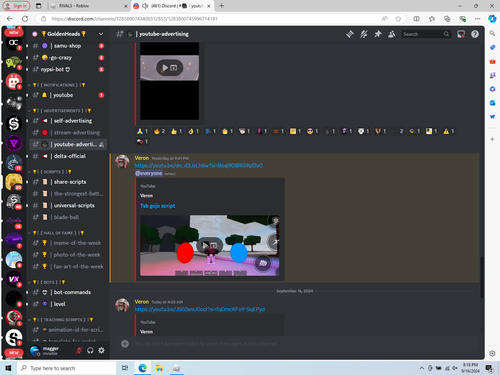Screen dimensions: 500x375
Task: Open the go-crazy channel
Action: pyautogui.click(x=68, y=58)
